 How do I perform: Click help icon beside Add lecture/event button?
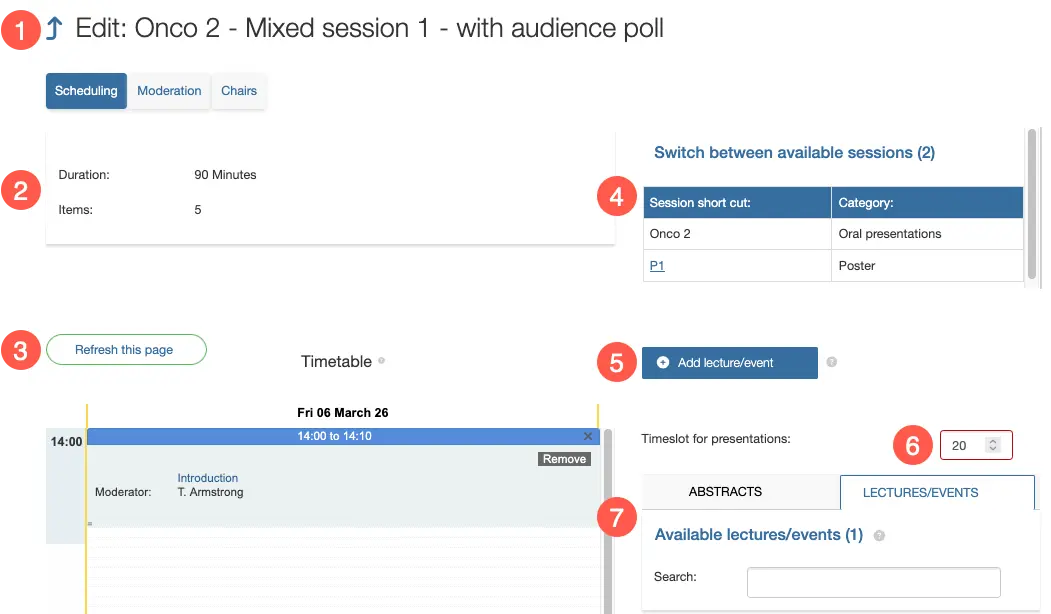[x=832, y=362]
